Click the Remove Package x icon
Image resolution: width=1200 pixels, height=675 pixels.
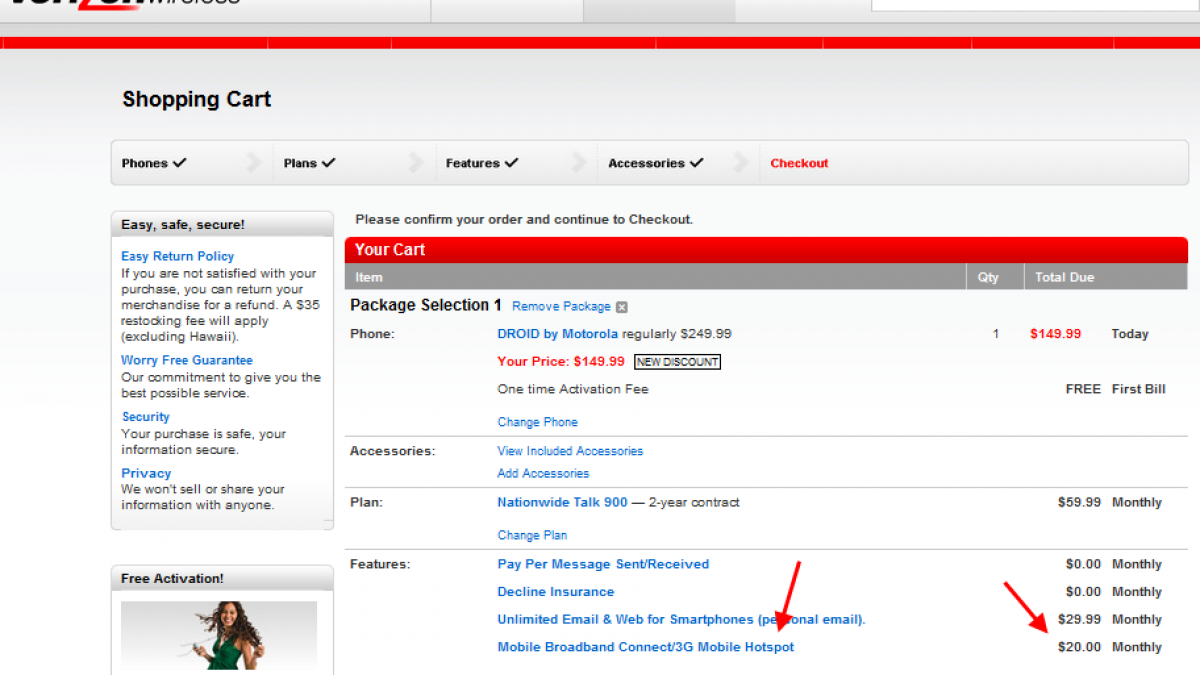pyautogui.click(x=622, y=307)
